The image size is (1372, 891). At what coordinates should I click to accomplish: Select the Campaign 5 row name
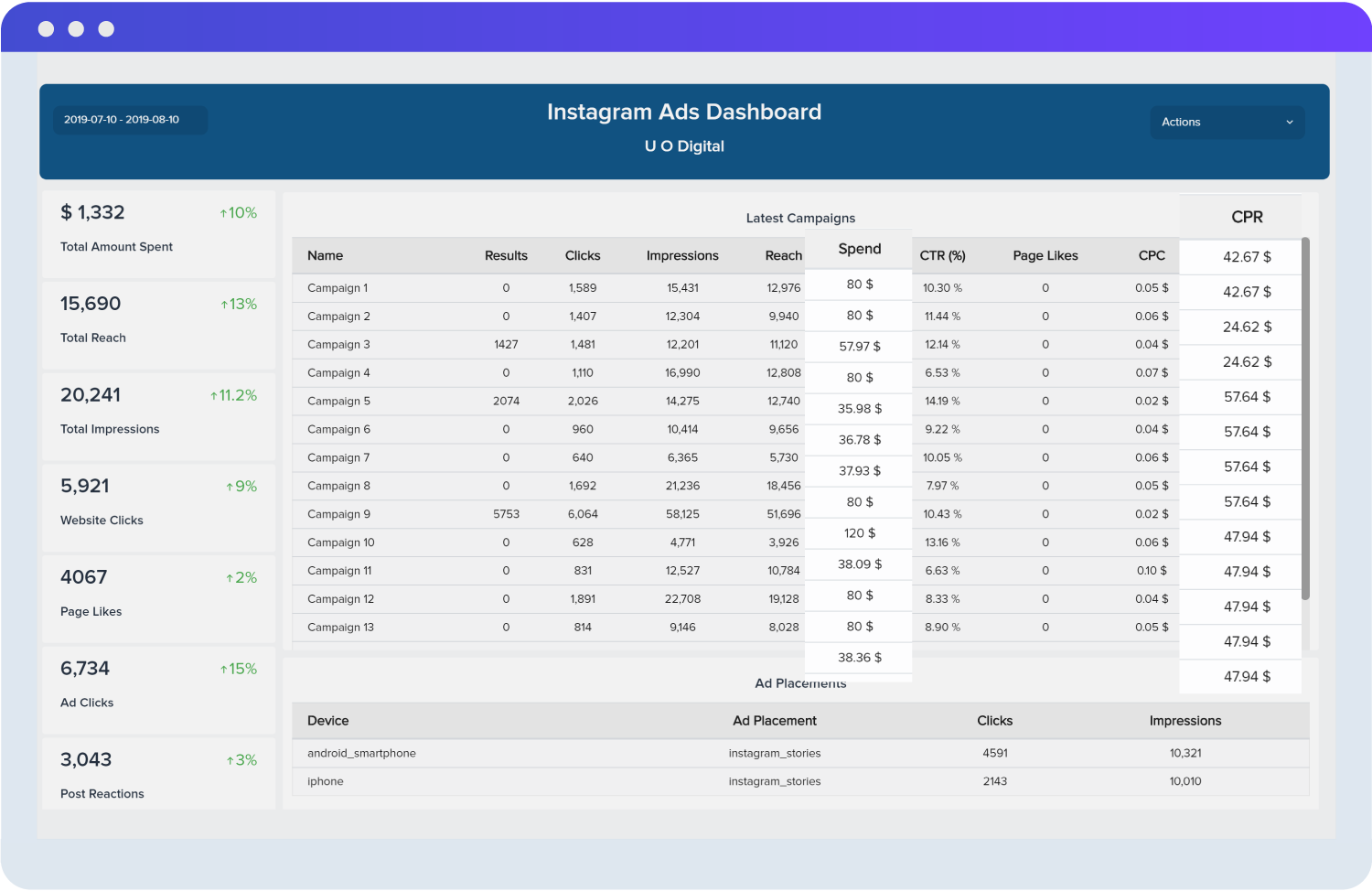pyautogui.click(x=338, y=402)
